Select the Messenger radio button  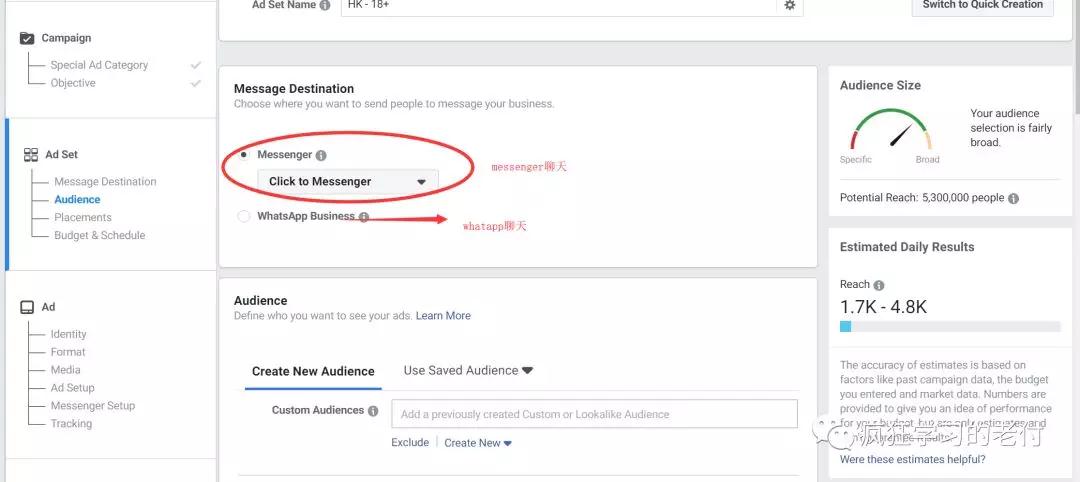pyautogui.click(x=244, y=155)
